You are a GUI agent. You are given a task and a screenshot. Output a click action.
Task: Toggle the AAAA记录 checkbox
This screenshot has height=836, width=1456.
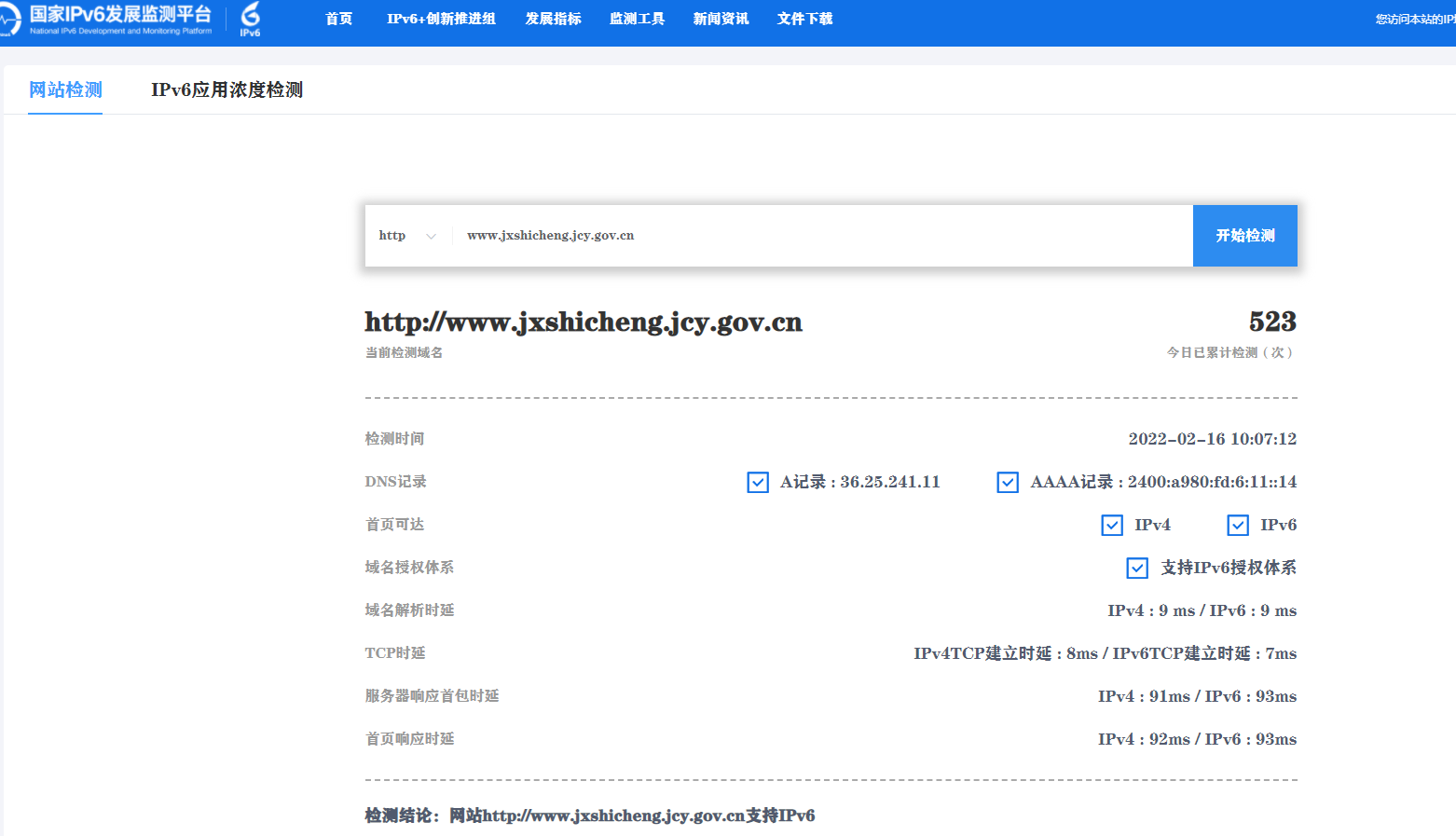coord(1008,482)
